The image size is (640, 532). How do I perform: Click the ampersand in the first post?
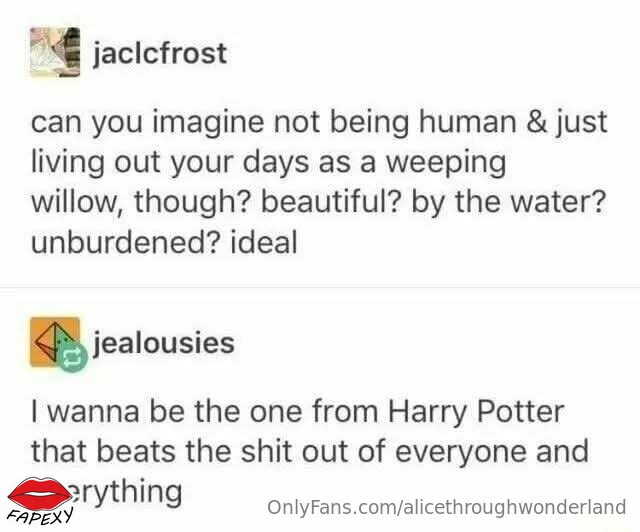tap(536, 122)
